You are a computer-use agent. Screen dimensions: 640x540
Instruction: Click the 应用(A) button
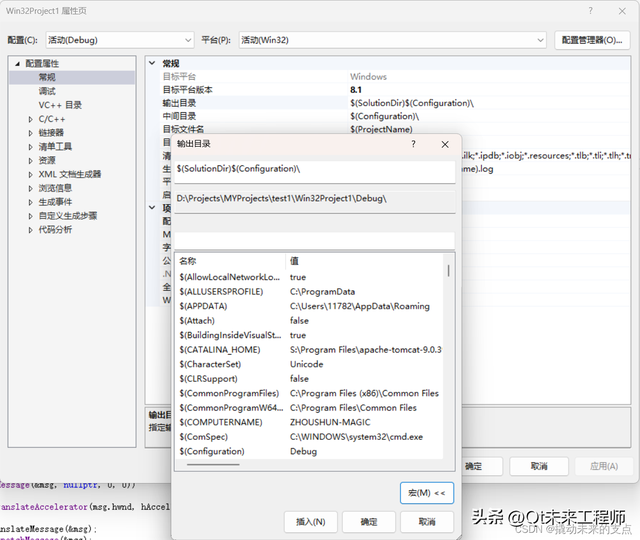(x=604, y=466)
